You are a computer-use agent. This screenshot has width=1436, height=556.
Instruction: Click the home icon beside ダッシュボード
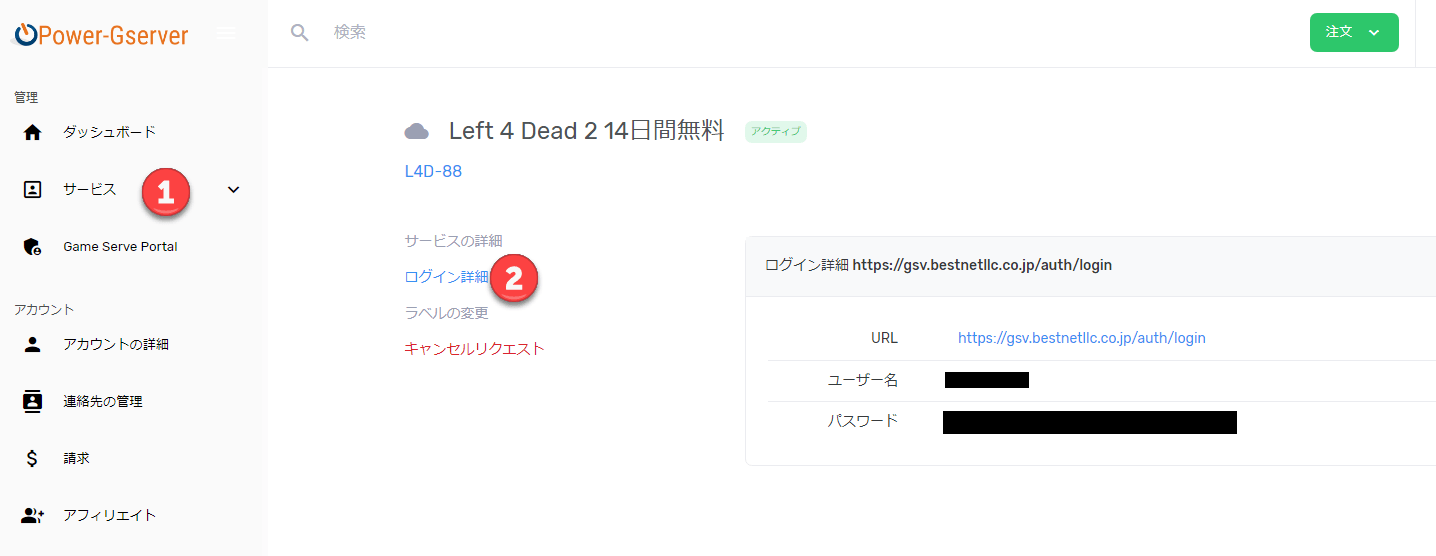pos(32,132)
